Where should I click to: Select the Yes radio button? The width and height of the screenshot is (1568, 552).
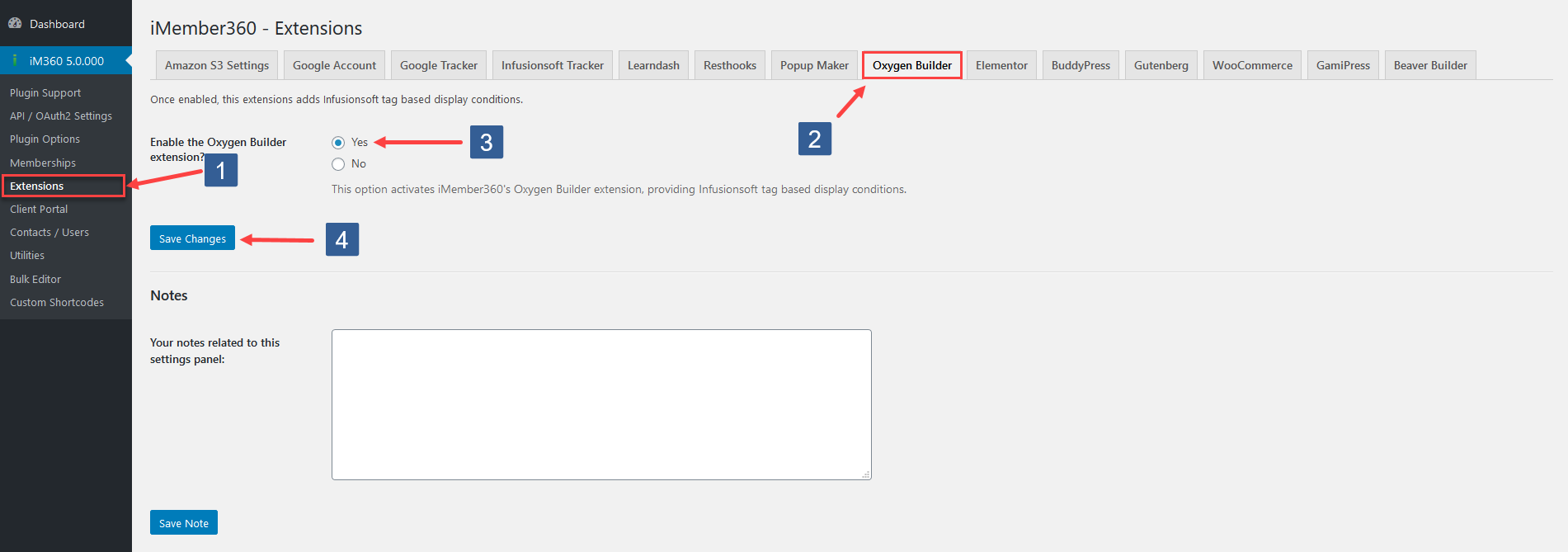[x=338, y=143]
